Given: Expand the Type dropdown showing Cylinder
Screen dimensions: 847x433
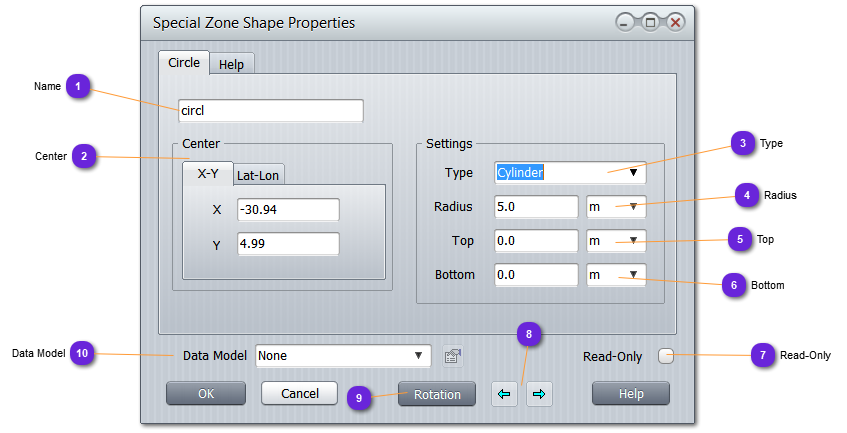Looking at the screenshot, I should tap(633, 172).
